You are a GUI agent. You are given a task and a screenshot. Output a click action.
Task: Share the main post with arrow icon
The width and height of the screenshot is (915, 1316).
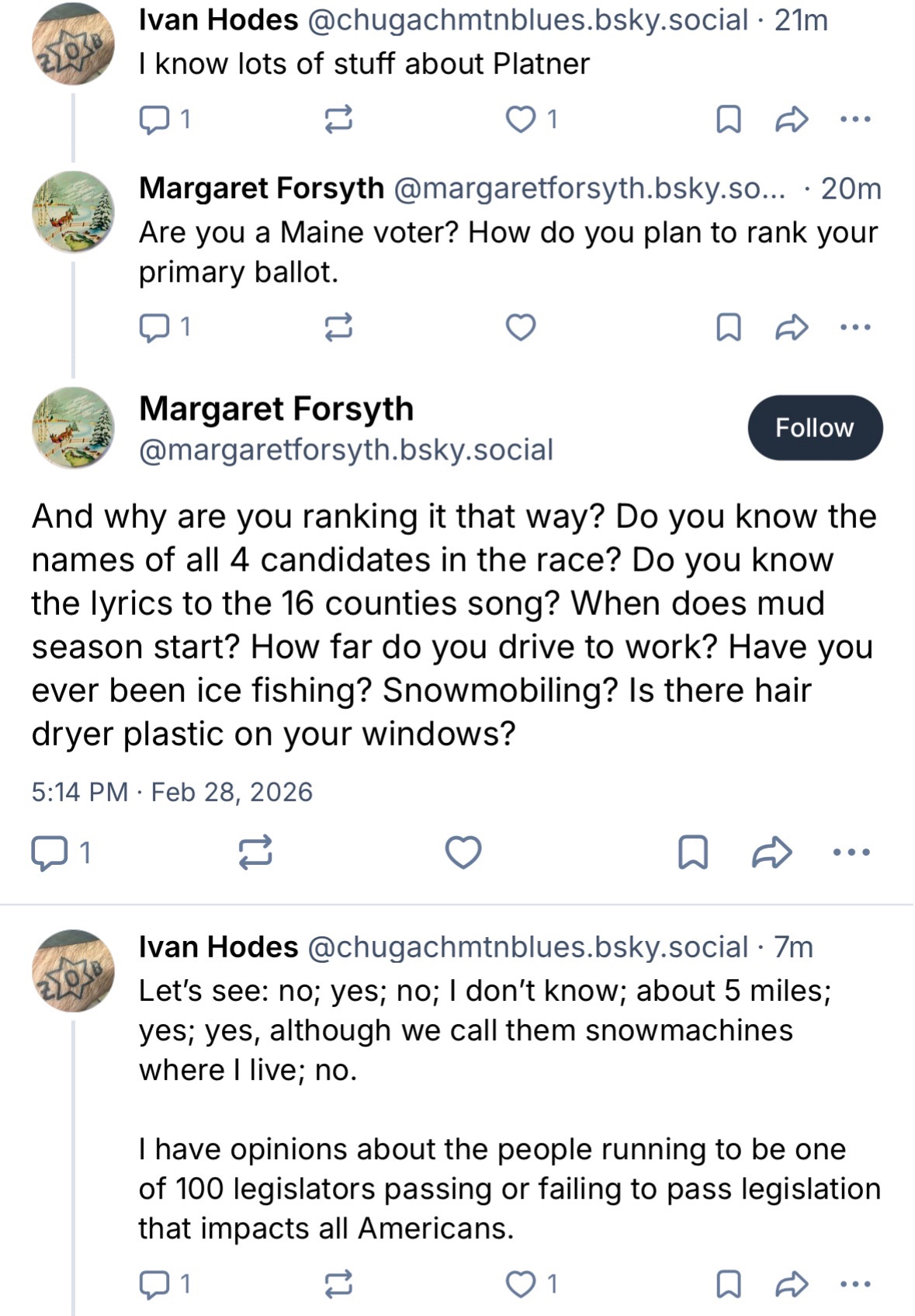click(x=772, y=852)
